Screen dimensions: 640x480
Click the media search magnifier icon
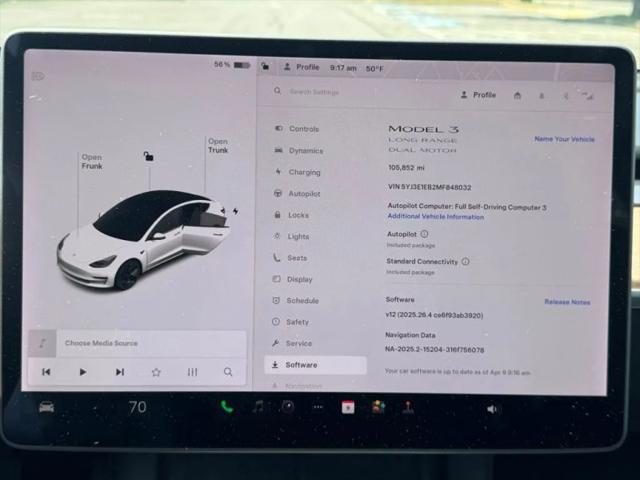pyautogui.click(x=228, y=372)
